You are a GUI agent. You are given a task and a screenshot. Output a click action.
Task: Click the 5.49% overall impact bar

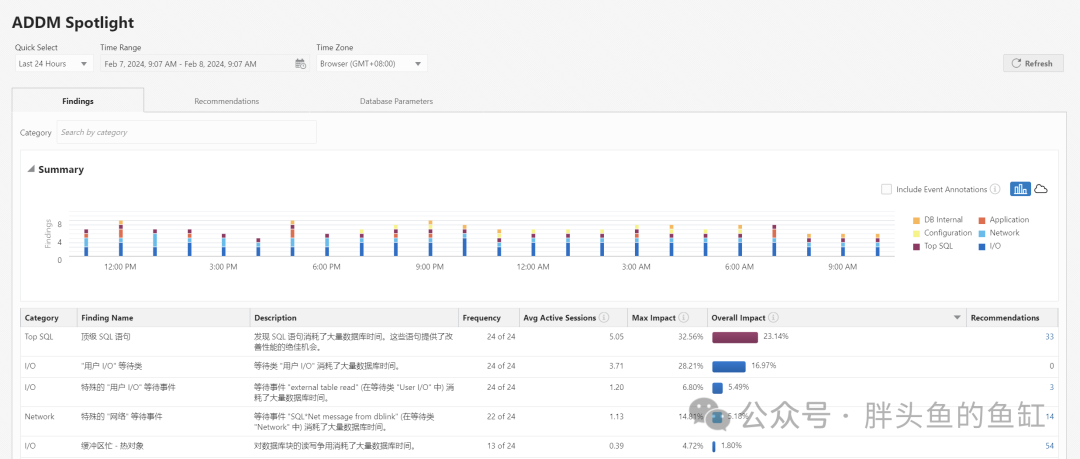(x=717, y=388)
